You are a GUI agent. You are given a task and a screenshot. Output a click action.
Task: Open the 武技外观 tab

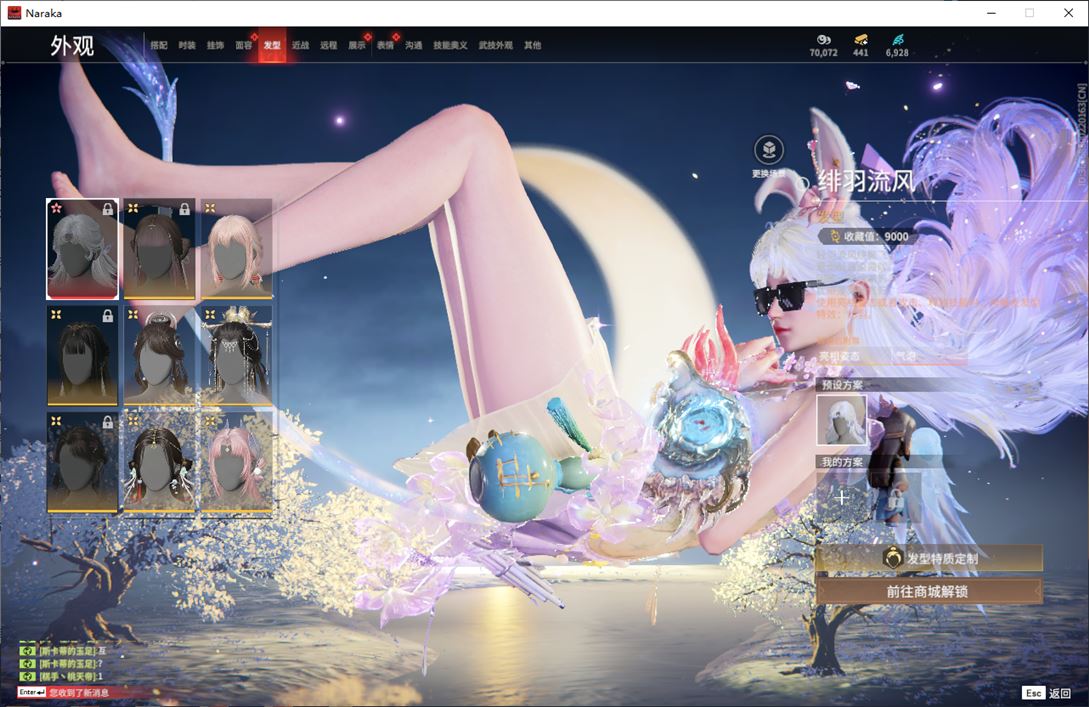495,45
